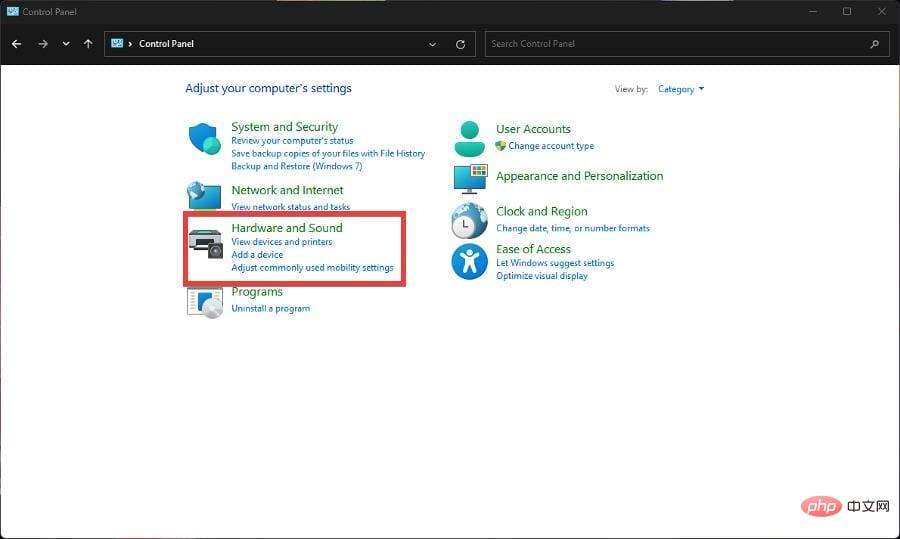Screen dimensions: 900x539
Task: Navigate up one level with the up arrow
Action: (x=88, y=44)
